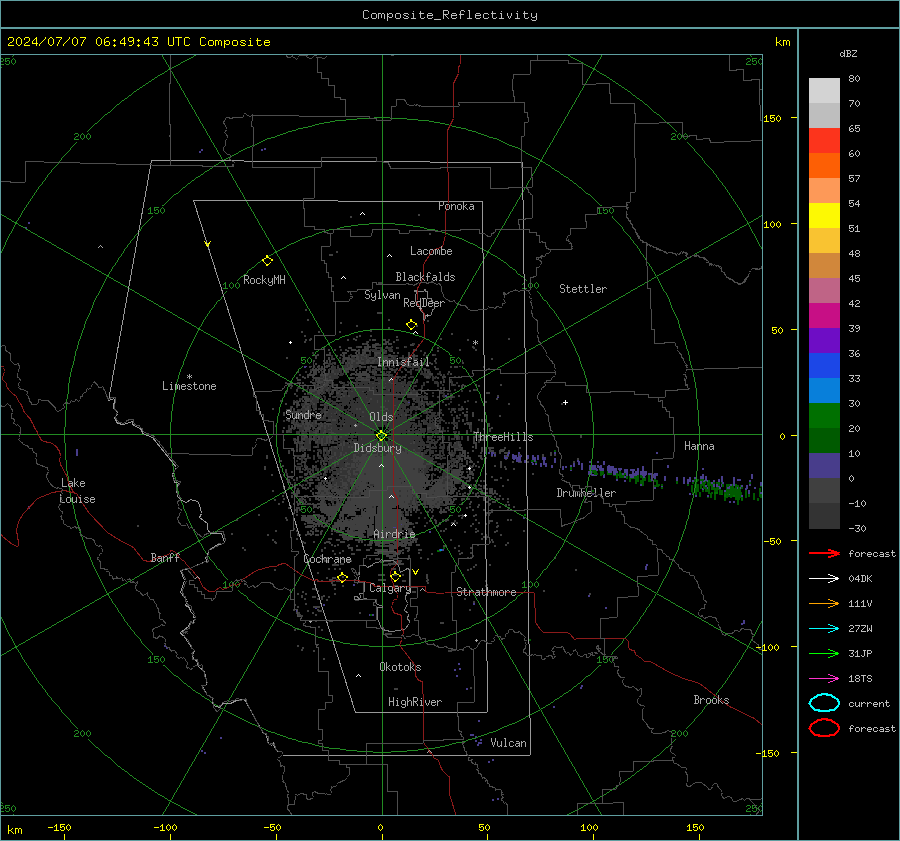Click the cyan current ellipse icon
900x841 pixels.
(824, 703)
